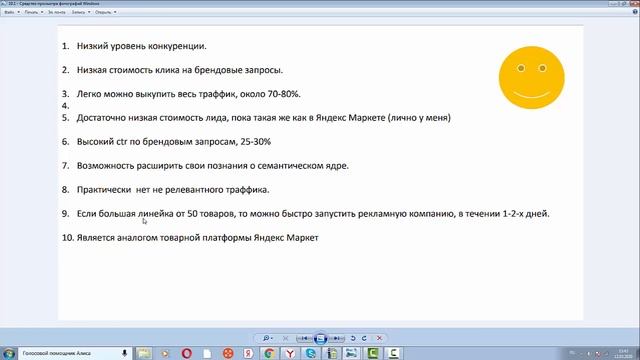
Task: Expand the Печать dropdown menu
Action: (x=33, y=12)
